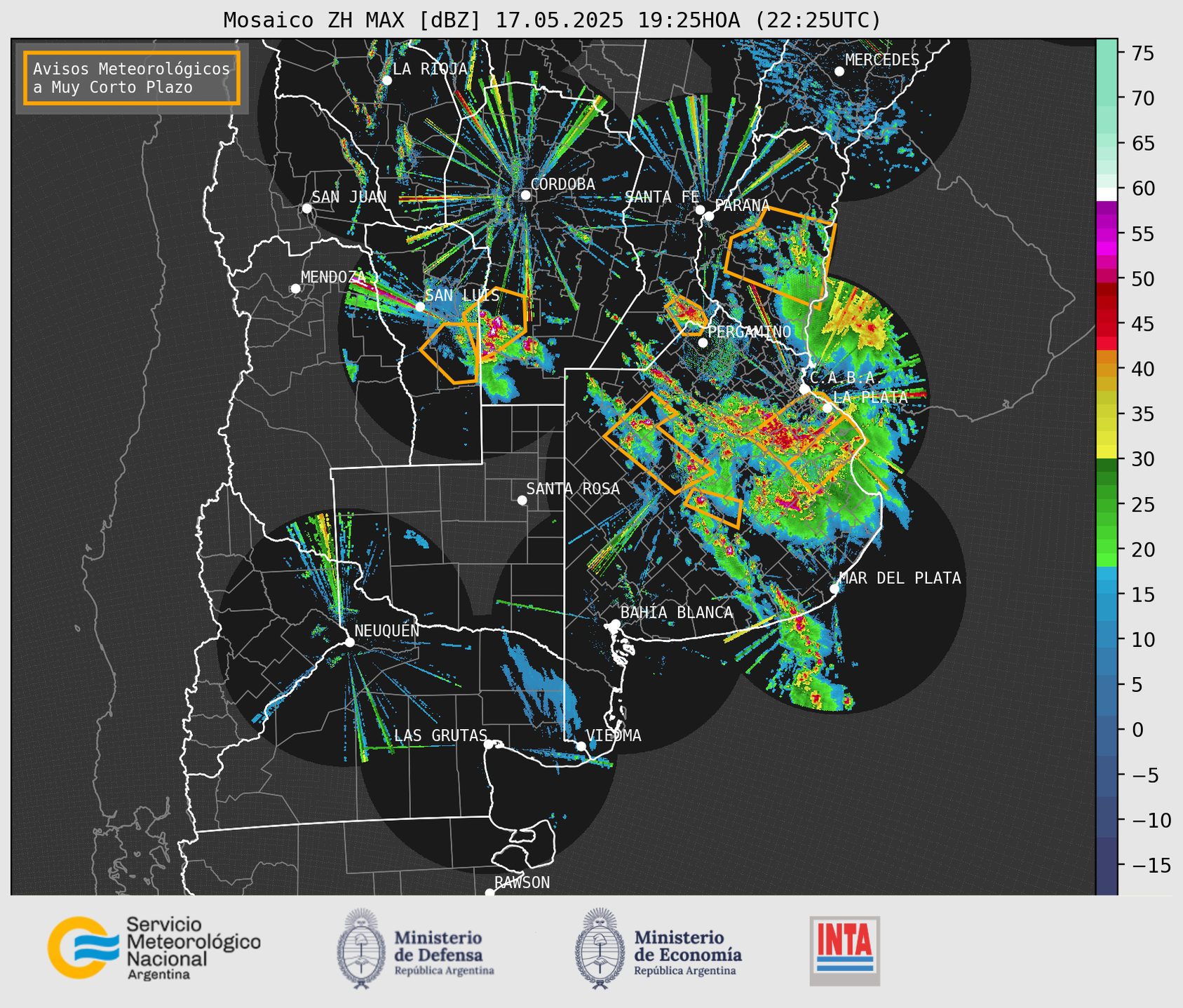Click the 40 dBZ orange colorbar segment

pos(1107,369)
